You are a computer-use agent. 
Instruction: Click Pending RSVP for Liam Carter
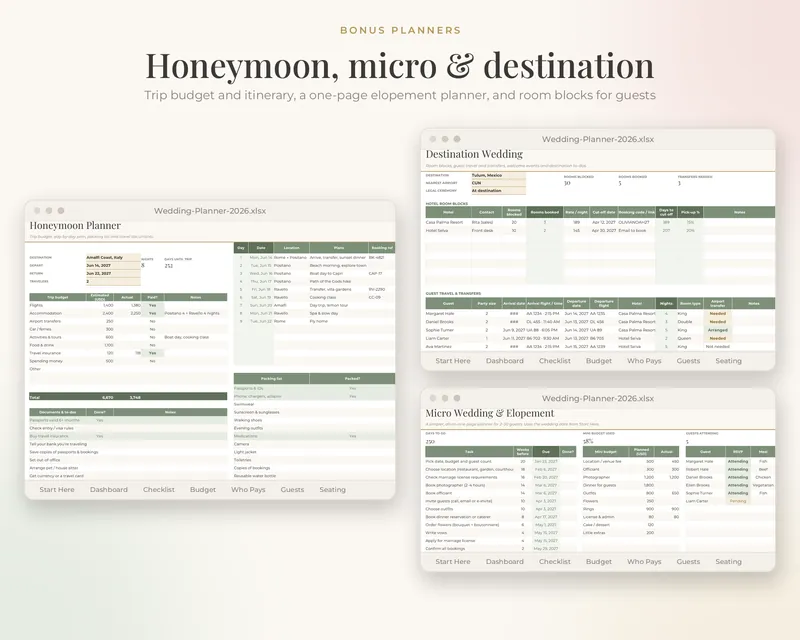[x=738, y=501]
